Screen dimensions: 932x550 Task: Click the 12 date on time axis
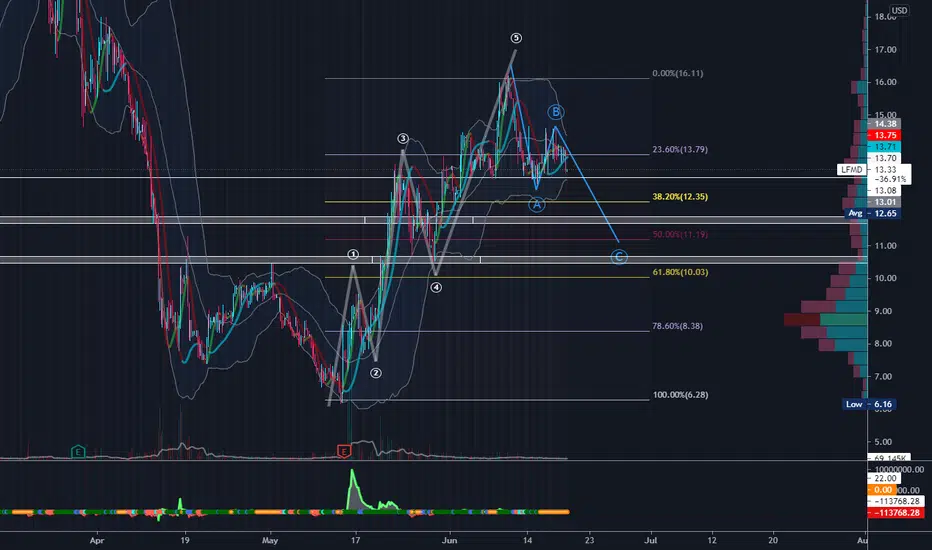(711, 540)
